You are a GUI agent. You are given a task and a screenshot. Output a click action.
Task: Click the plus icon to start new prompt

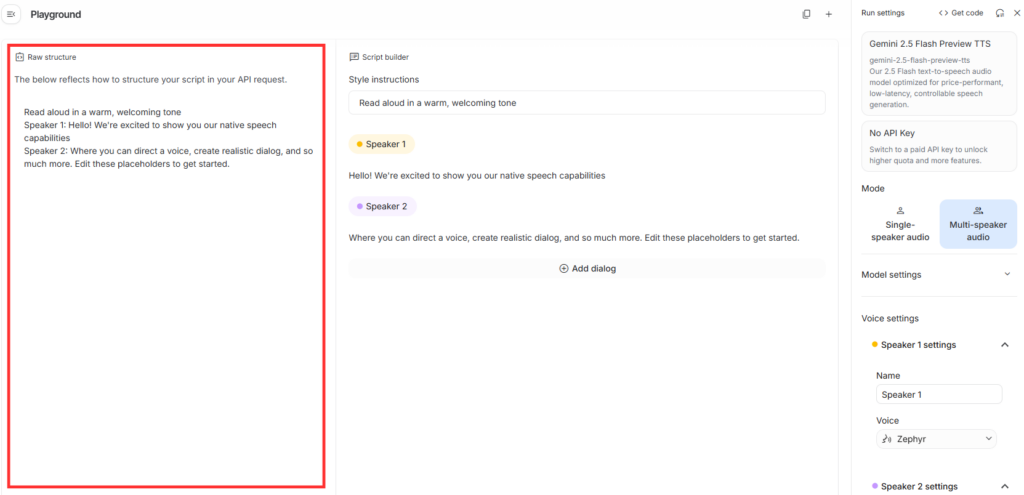828,14
